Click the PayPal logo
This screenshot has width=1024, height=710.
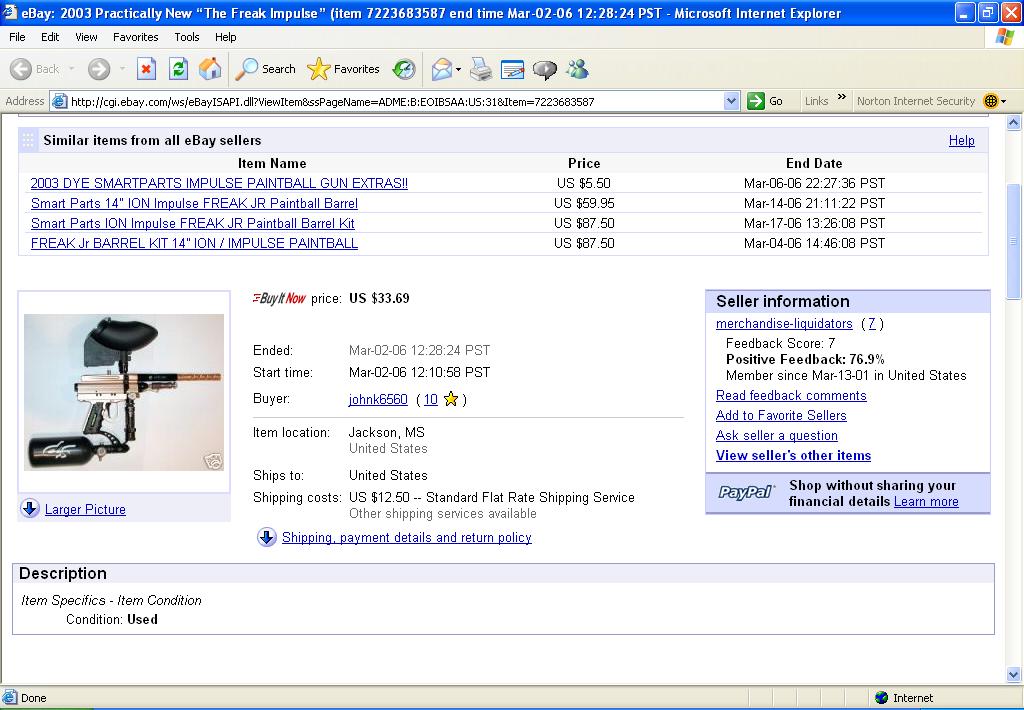point(746,492)
